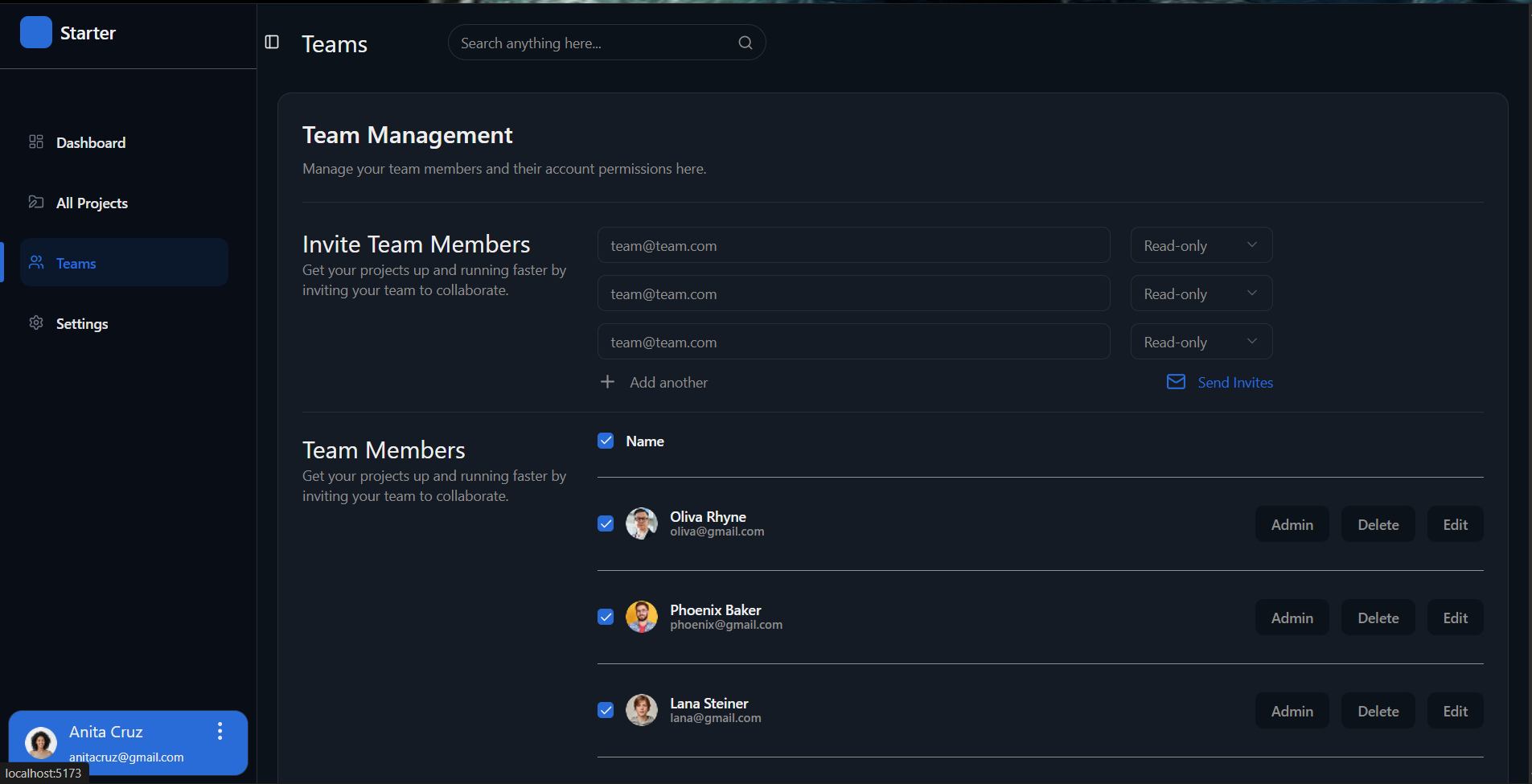
Task: Click the search magnifier icon
Action: coord(745,43)
